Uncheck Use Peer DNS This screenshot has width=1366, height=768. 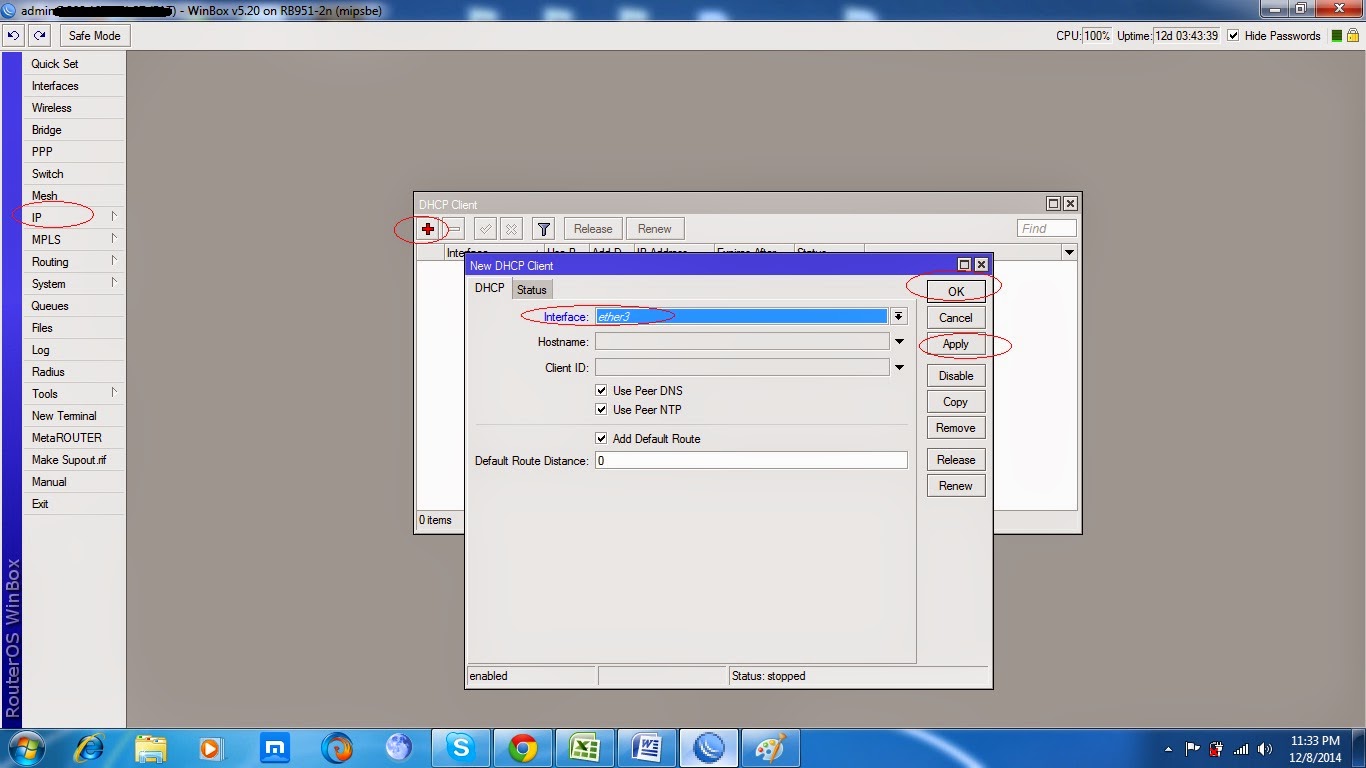601,391
